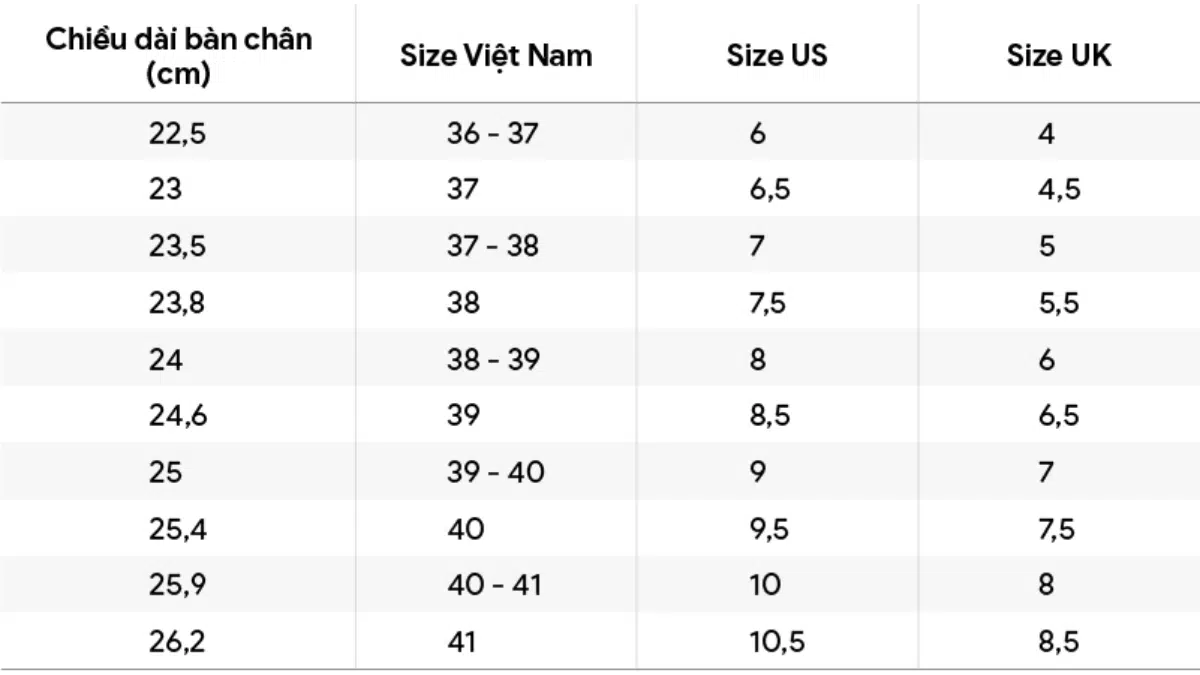Viewport: 1200px width, 675px height.
Task: Select the 25,4 foot length cell
Action: [178, 528]
